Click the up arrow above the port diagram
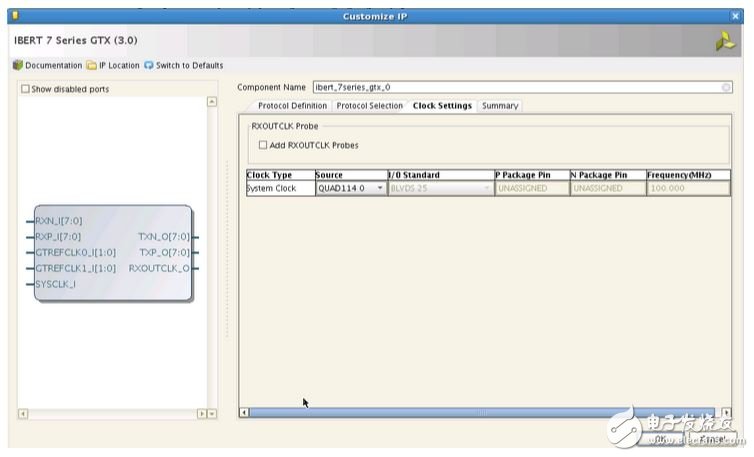The width and height of the screenshot is (754, 457). (211, 102)
